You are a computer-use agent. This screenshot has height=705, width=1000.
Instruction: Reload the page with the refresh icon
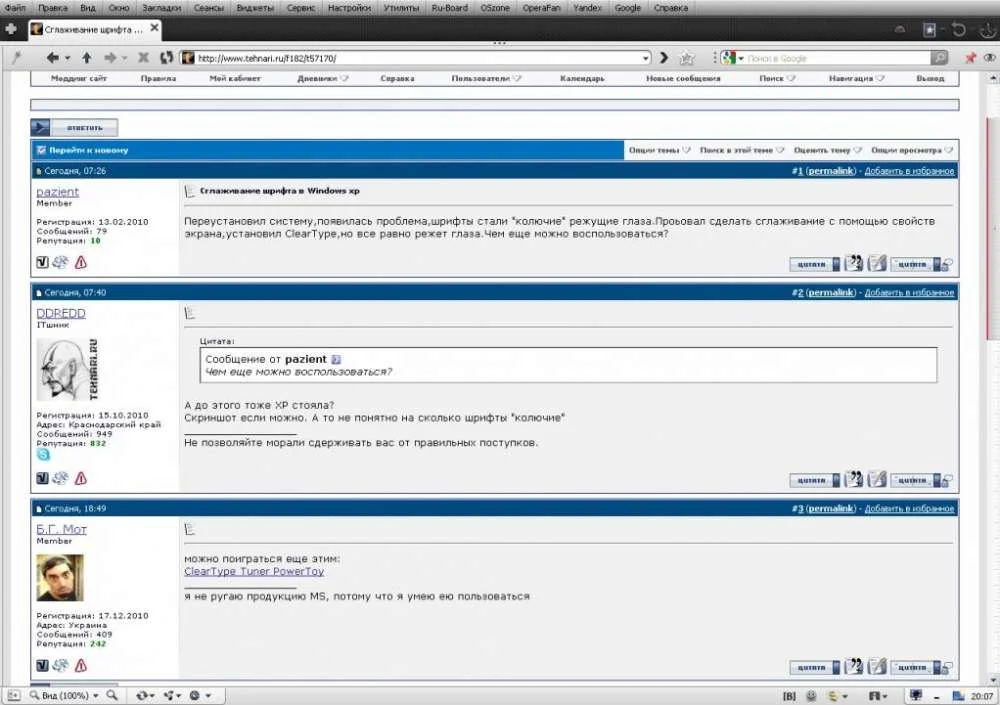click(166, 58)
